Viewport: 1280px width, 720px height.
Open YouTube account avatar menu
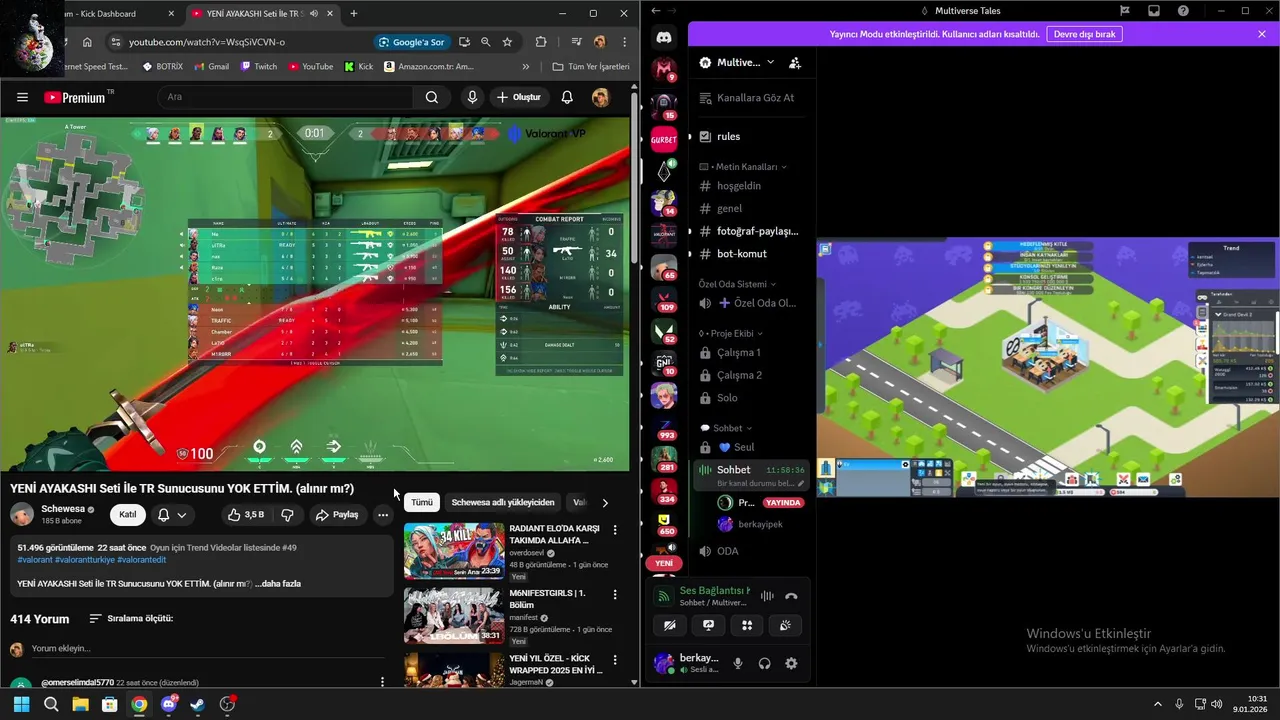600,97
